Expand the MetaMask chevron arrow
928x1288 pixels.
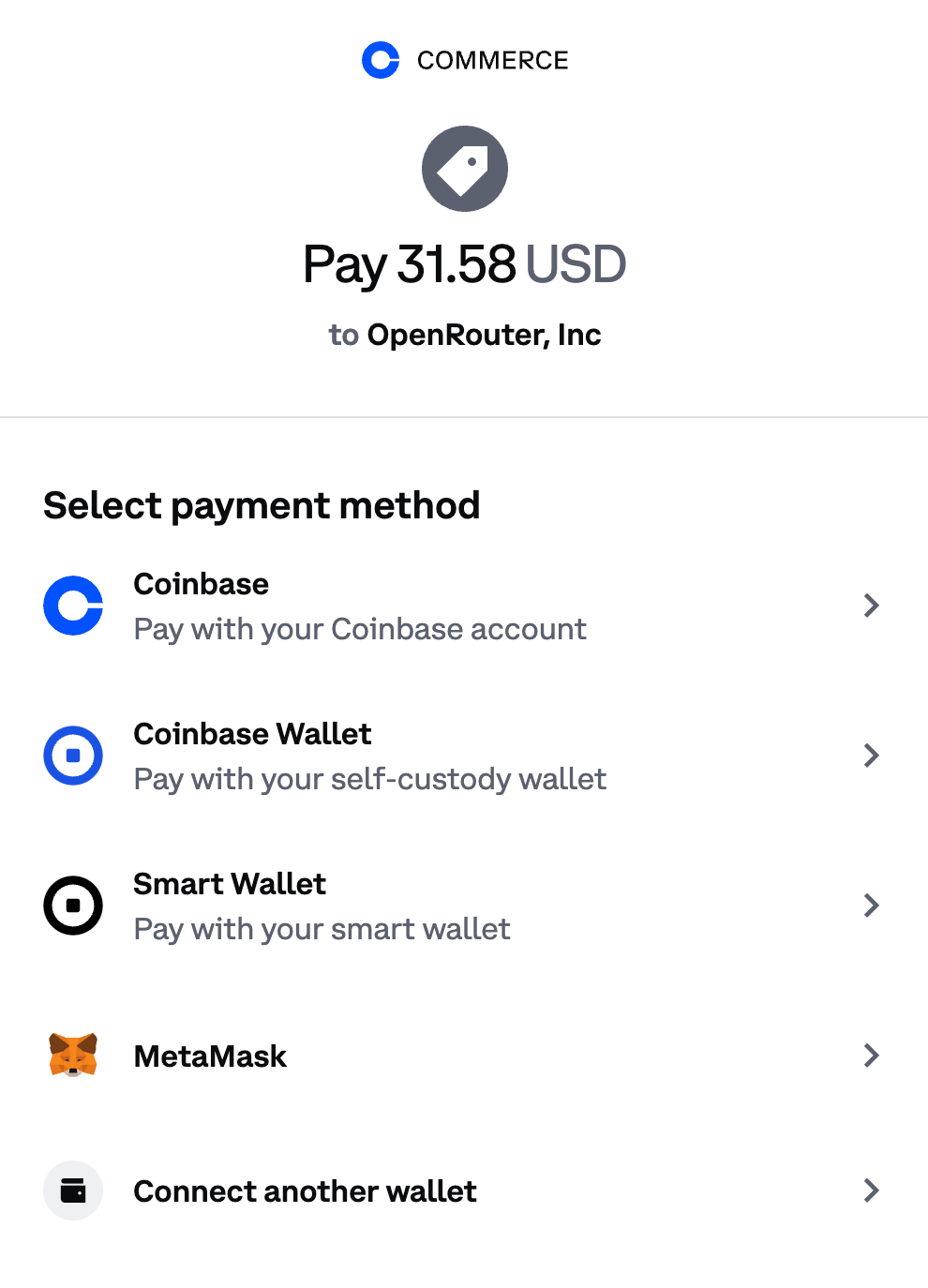coord(871,1056)
